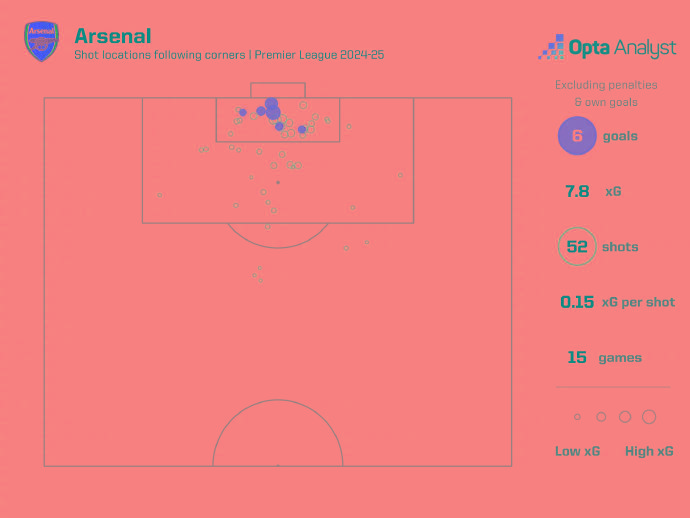
Task: Click the Opta Analyst pink logo mark
Action: click(551, 47)
